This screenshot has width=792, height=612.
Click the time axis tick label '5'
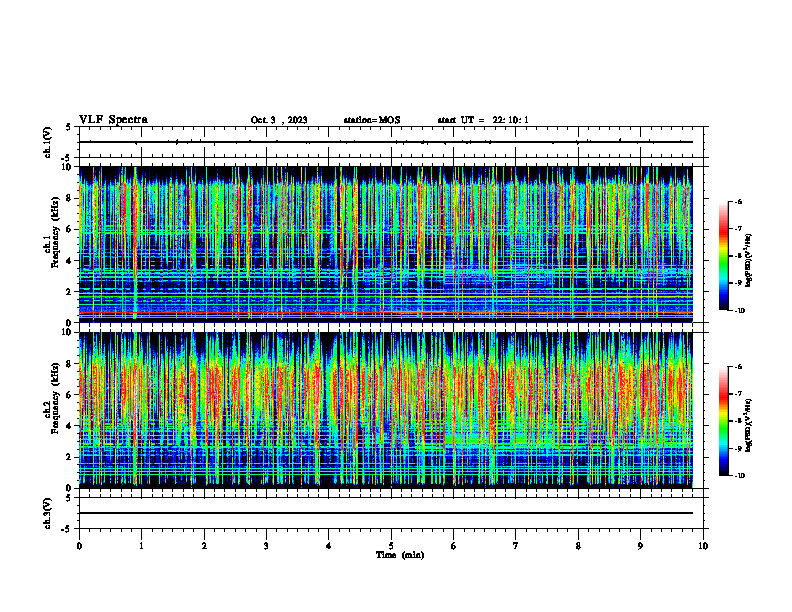coord(391,545)
